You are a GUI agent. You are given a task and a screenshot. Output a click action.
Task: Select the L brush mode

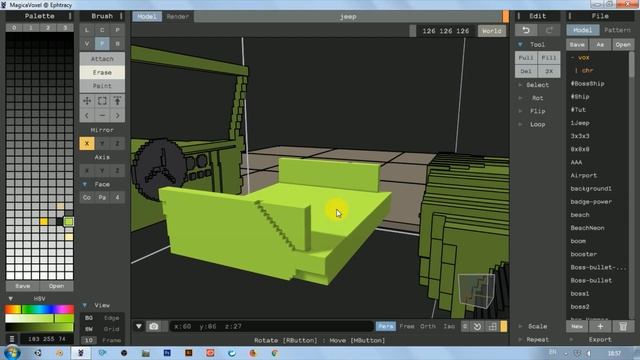pyautogui.click(x=87, y=30)
